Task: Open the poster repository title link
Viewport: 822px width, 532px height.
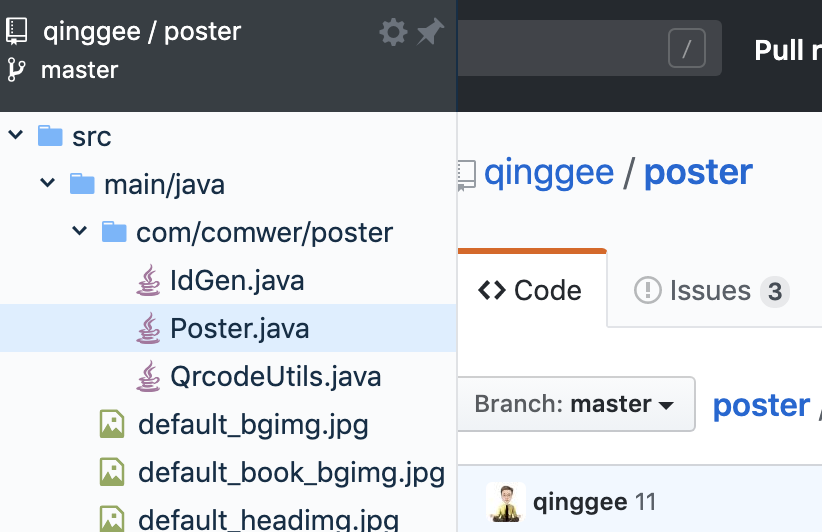Action: tap(698, 173)
